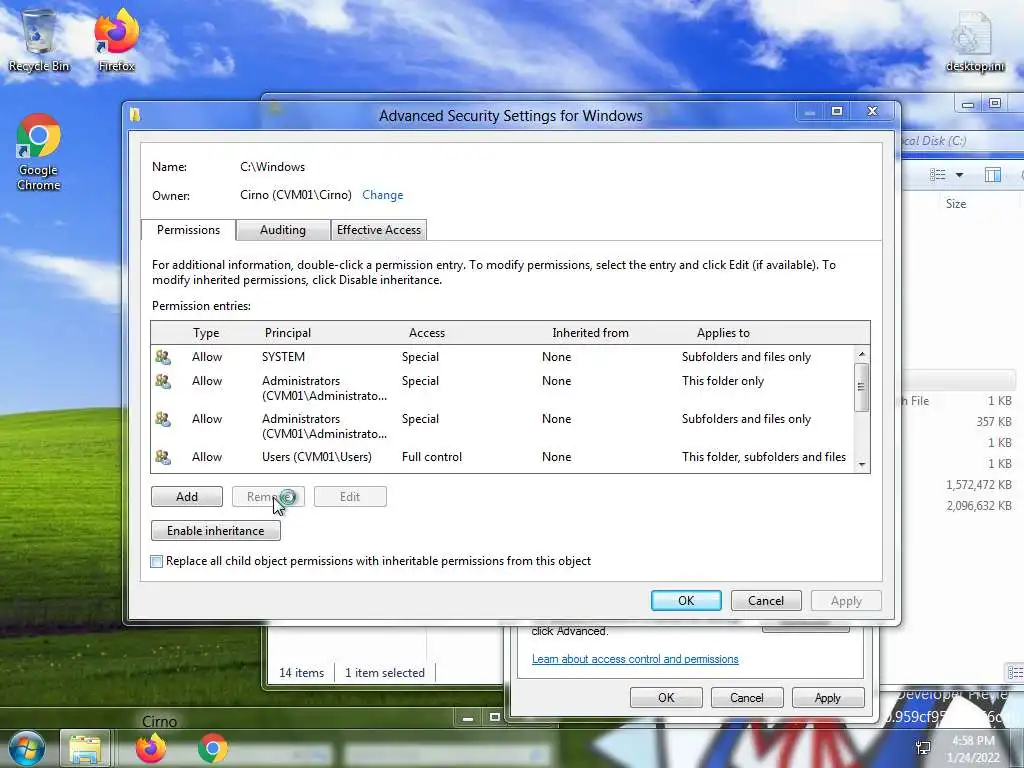Click the Size column header in Explorer
The image size is (1024, 768).
[x=955, y=204]
